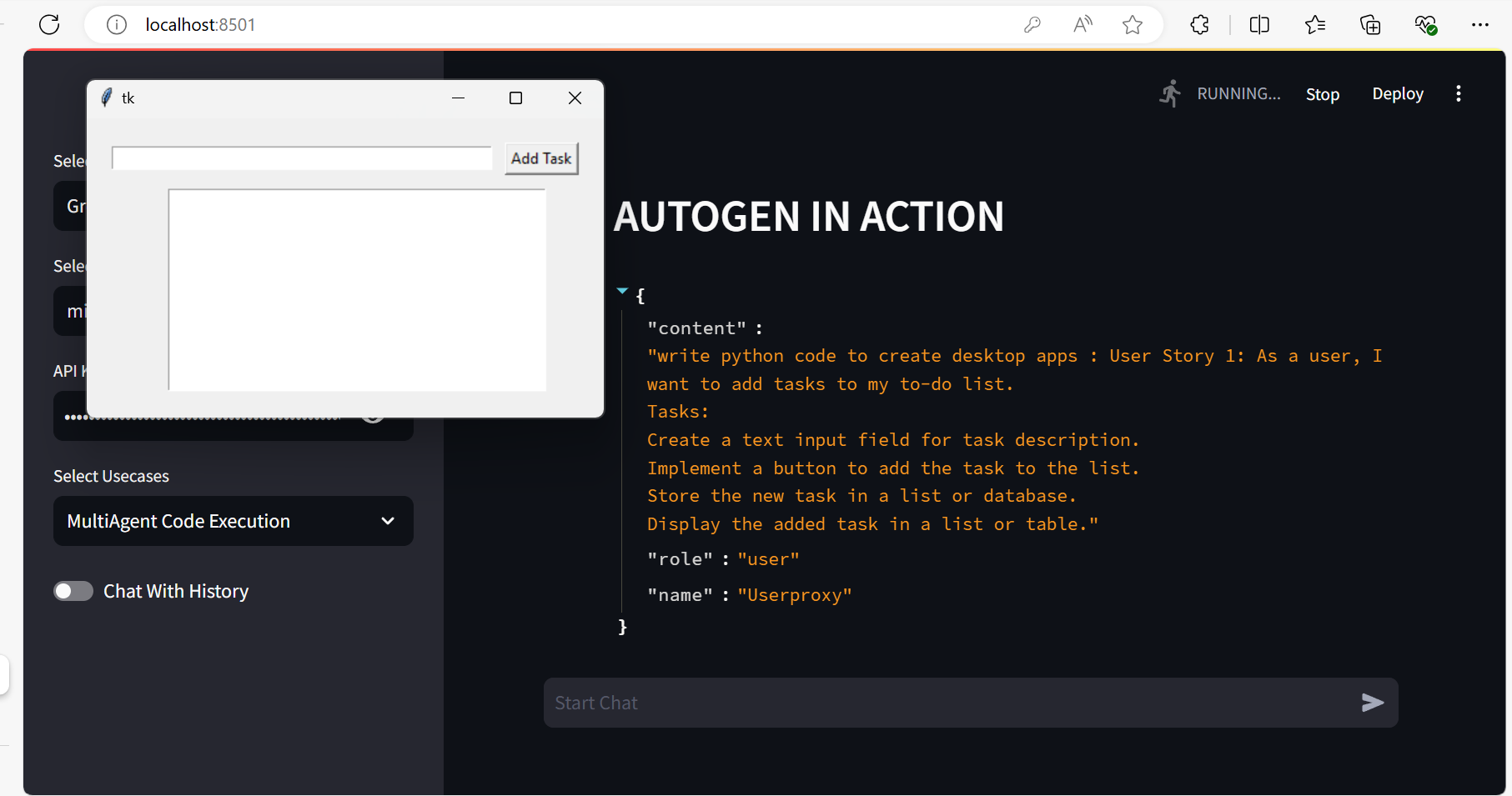This screenshot has width=1512, height=796.
Task: Add page to favorites star icon
Action: (x=1132, y=25)
